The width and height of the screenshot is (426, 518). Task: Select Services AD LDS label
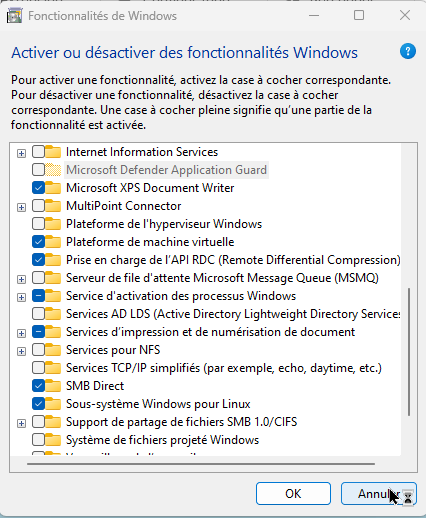click(233, 314)
